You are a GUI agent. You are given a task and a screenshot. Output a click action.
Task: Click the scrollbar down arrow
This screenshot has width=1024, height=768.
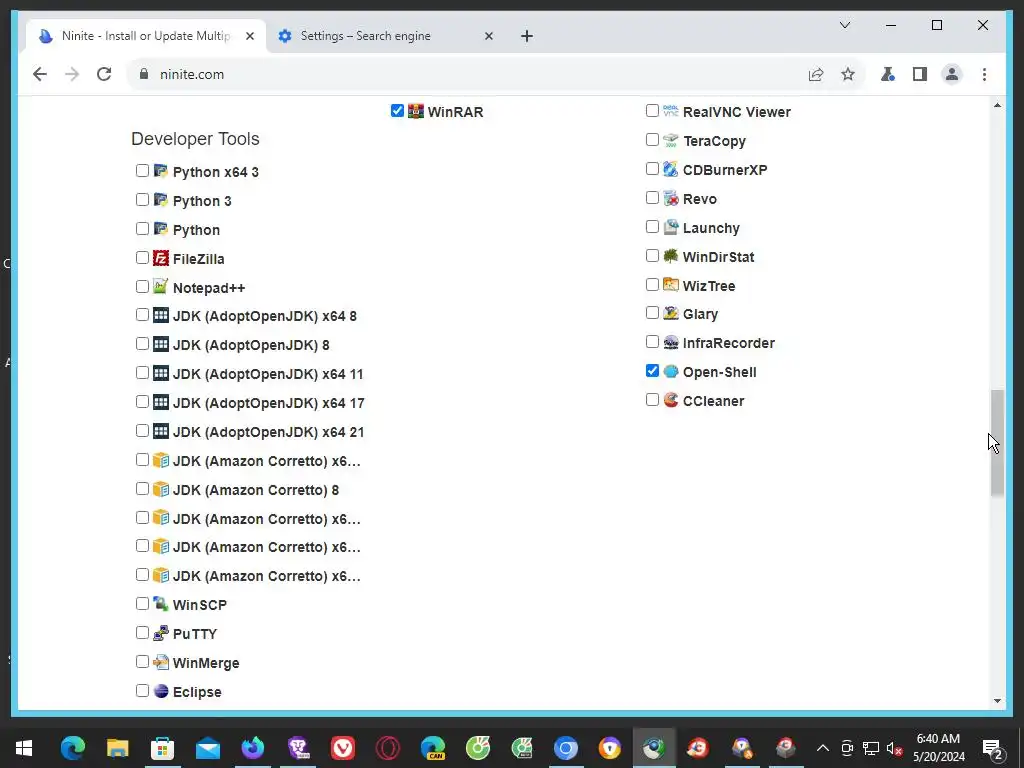(x=997, y=701)
